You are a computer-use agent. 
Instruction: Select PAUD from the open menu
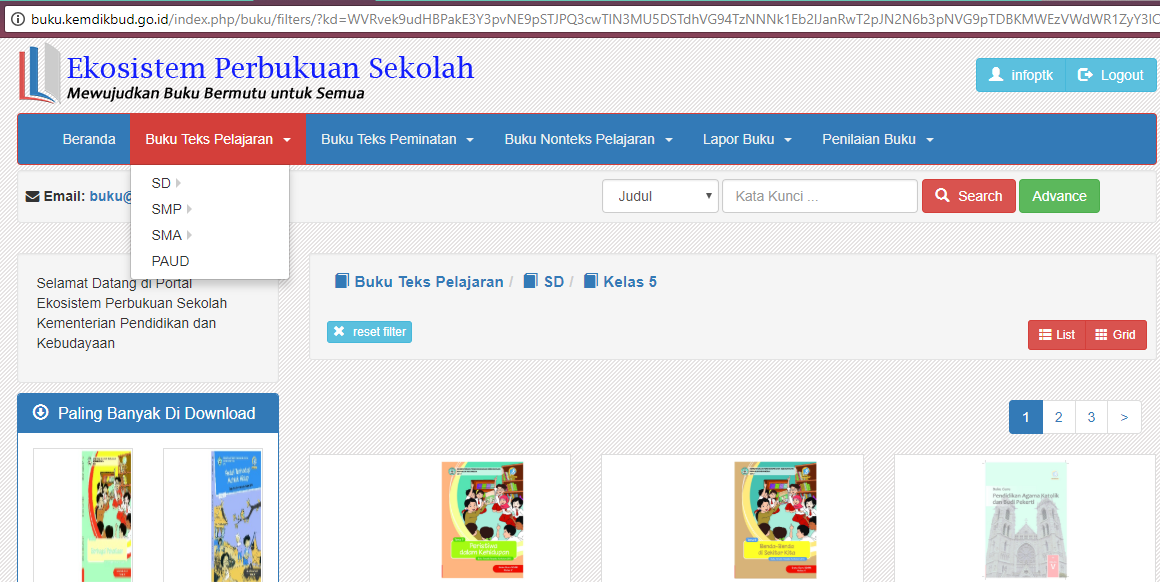point(170,260)
